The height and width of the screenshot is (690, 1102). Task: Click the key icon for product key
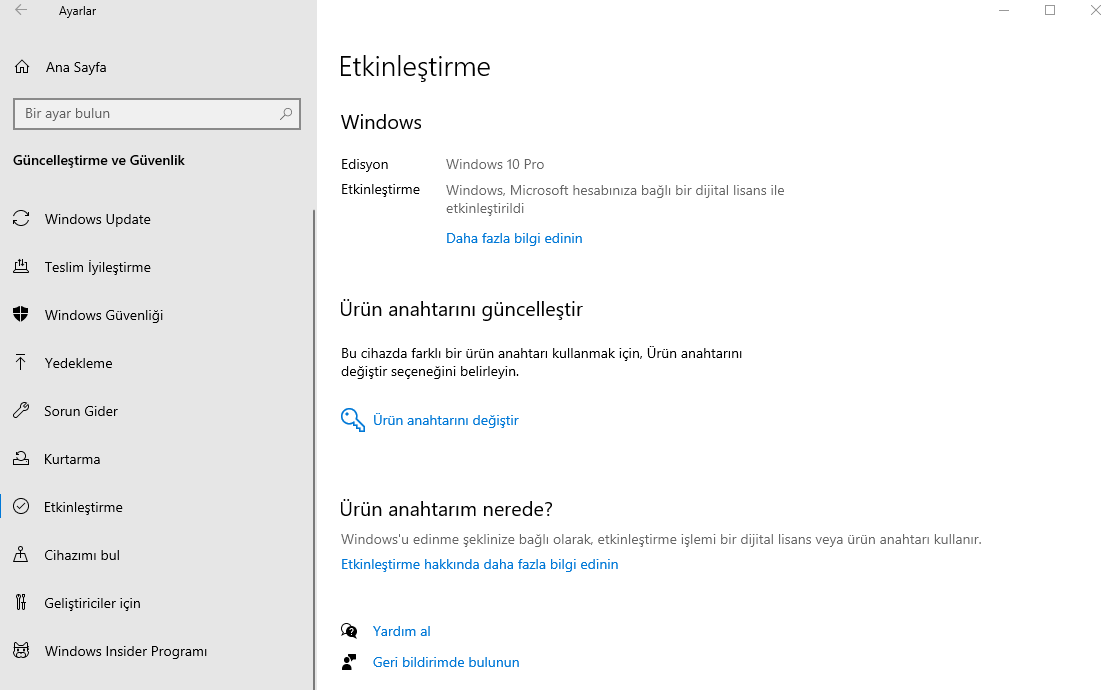pyautogui.click(x=352, y=420)
